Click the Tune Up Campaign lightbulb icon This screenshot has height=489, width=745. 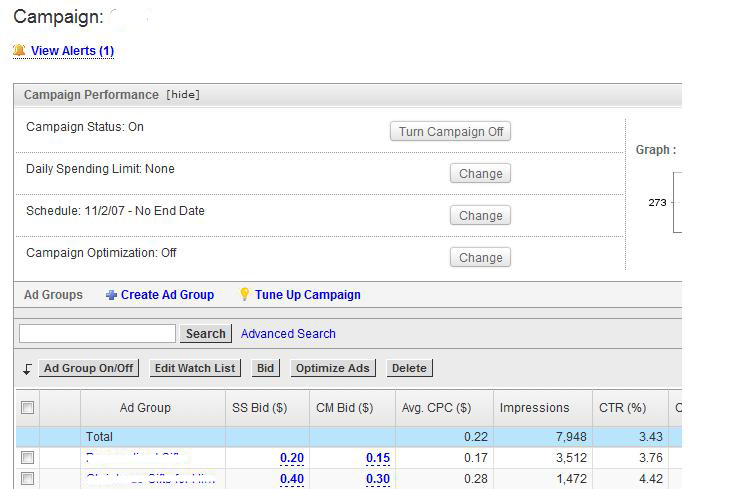(244, 294)
